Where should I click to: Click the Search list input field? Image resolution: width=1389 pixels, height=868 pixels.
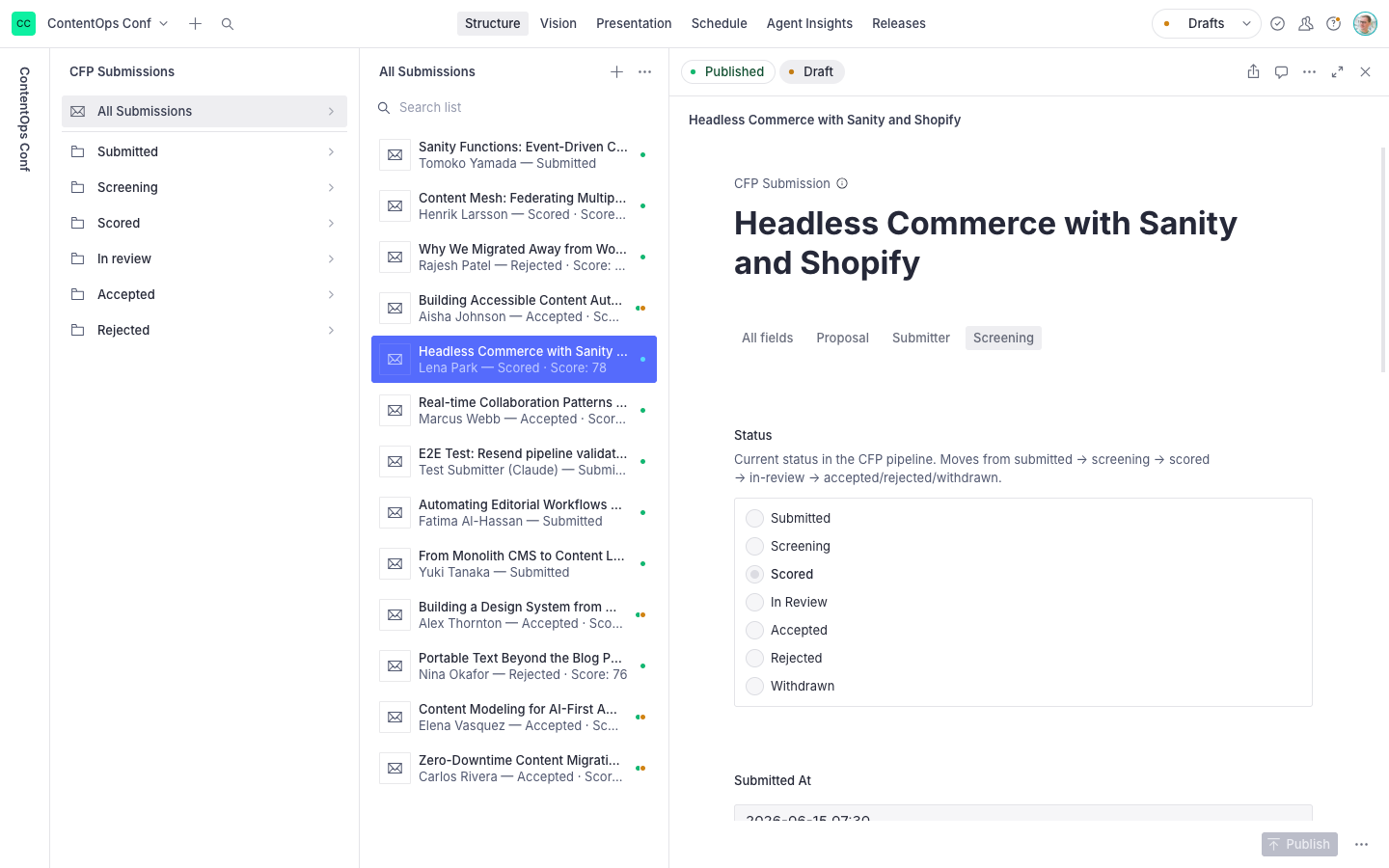pyautogui.click(x=514, y=107)
